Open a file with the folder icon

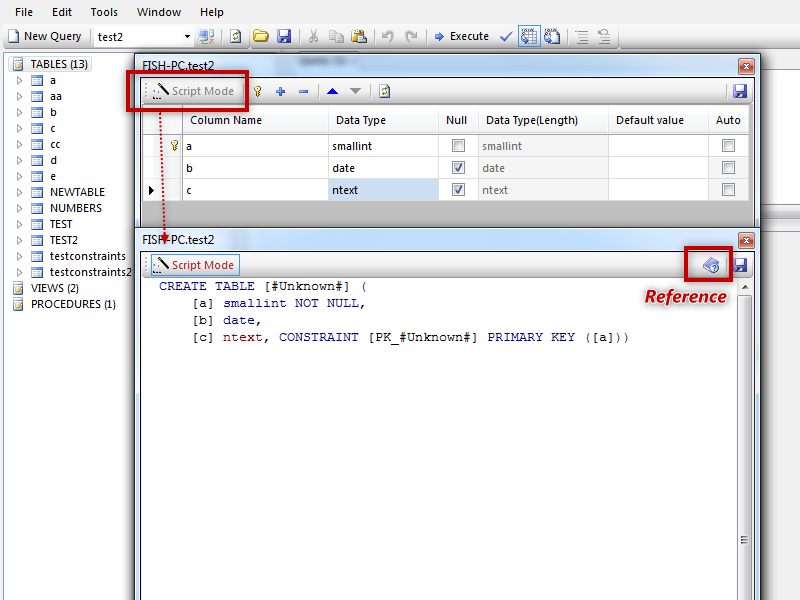(x=261, y=36)
